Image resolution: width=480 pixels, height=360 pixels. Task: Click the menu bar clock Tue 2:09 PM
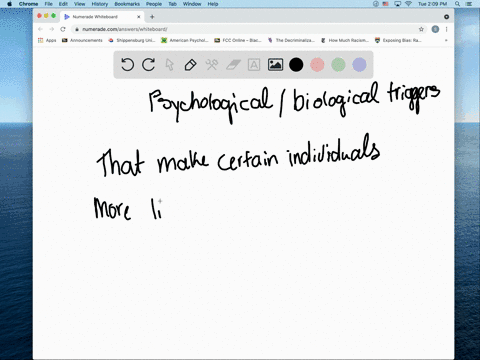point(433,4)
